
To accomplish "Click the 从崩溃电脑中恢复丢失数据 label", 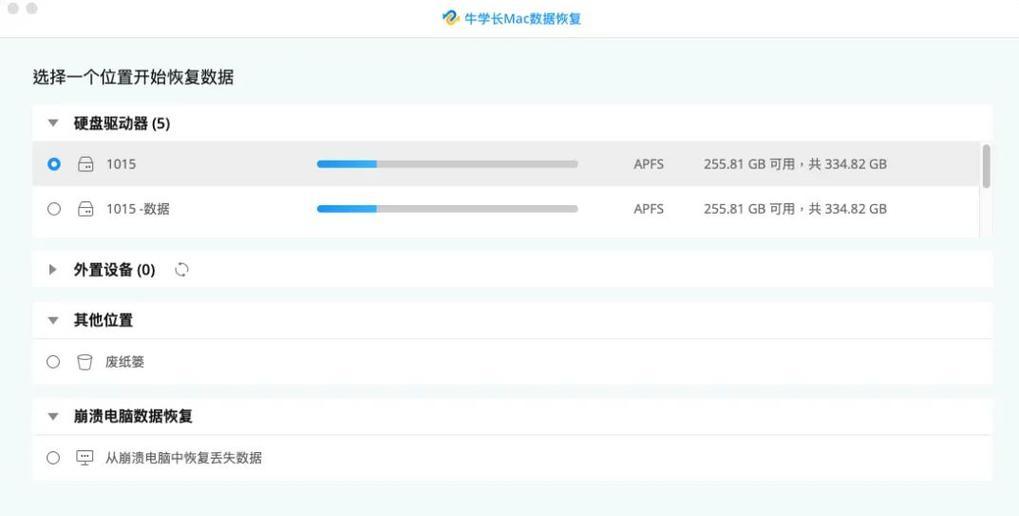I will tap(183, 458).
